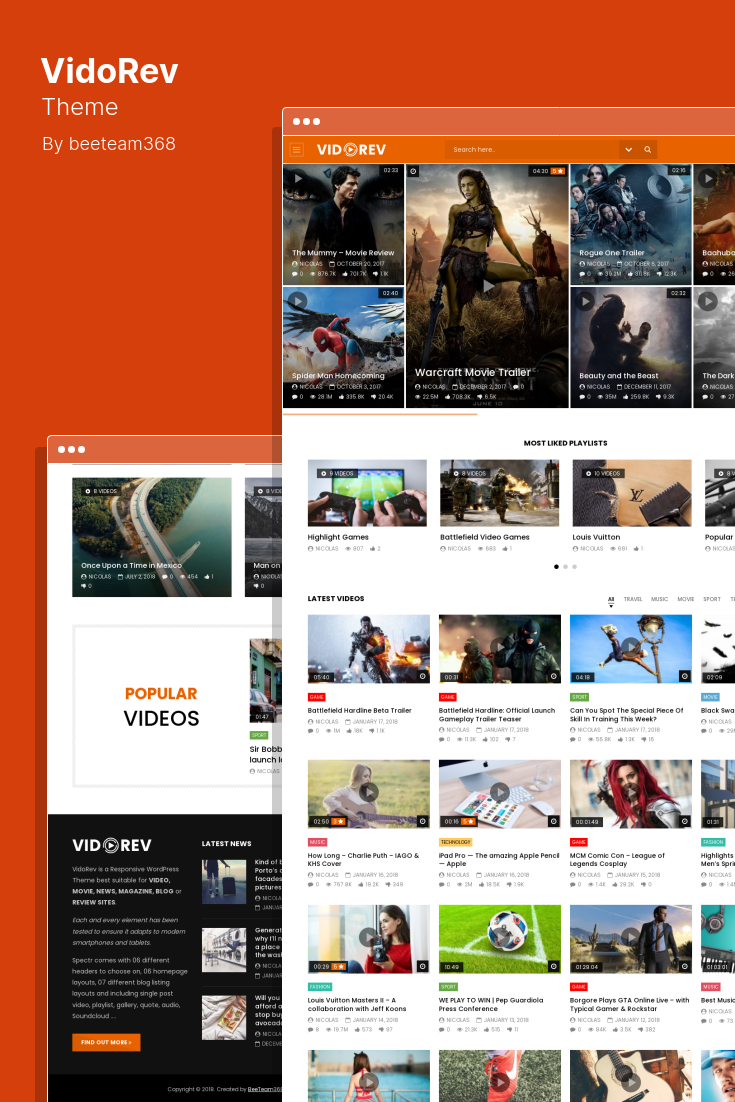
Task: Select the third carousel dot under playlists
Action: point(575,566)
